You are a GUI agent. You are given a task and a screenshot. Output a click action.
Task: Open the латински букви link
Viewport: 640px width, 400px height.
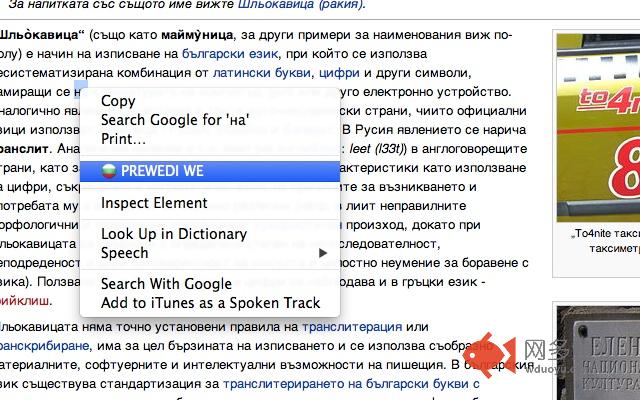262,73
